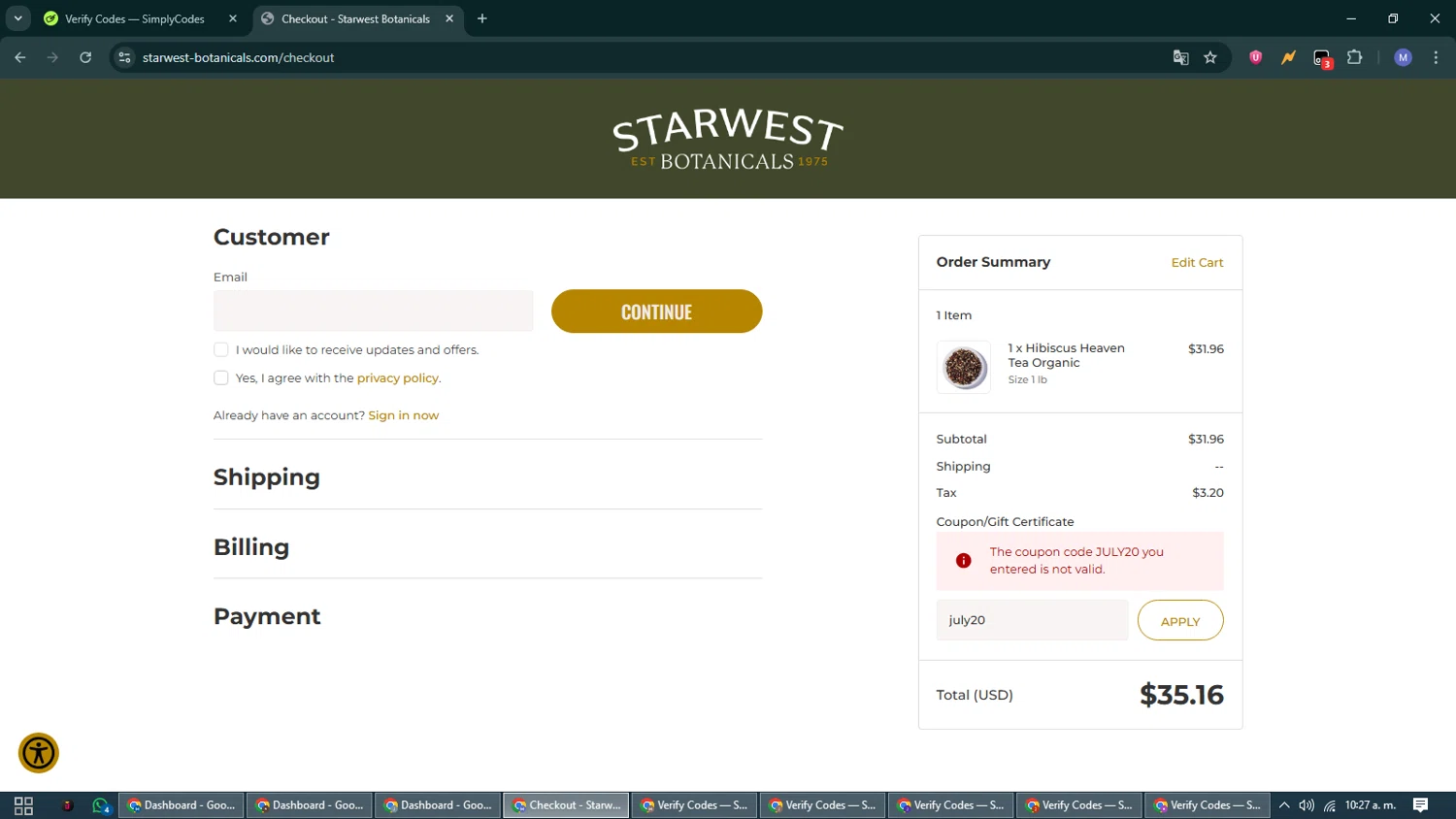Reload the checkout page
Viewport: 1456px width, 819px height.
click(x=85, y=57)
